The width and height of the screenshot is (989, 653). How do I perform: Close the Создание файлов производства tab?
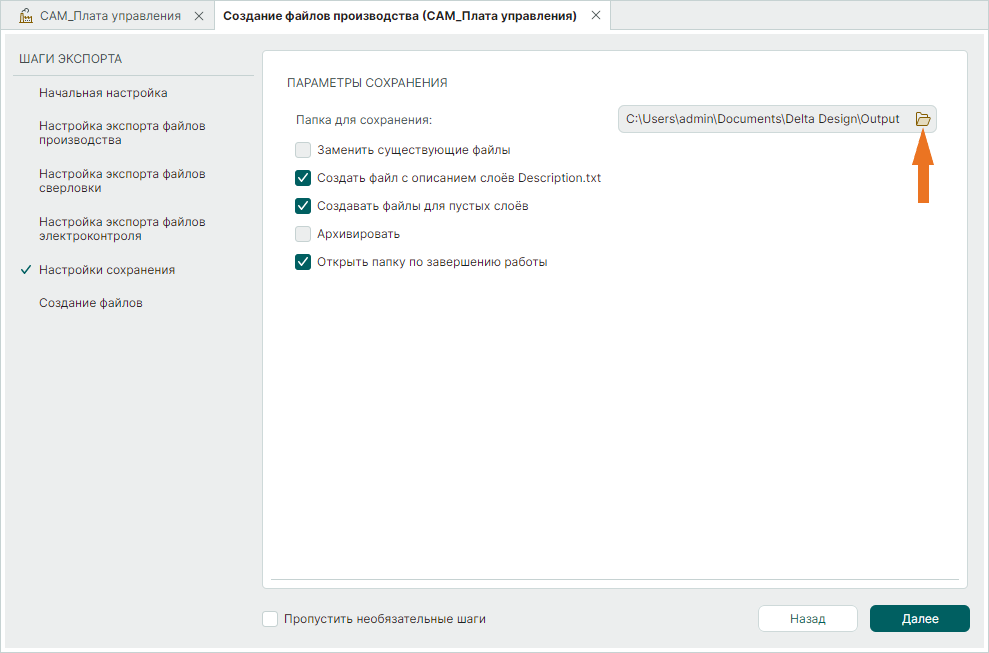click(596, 16)
